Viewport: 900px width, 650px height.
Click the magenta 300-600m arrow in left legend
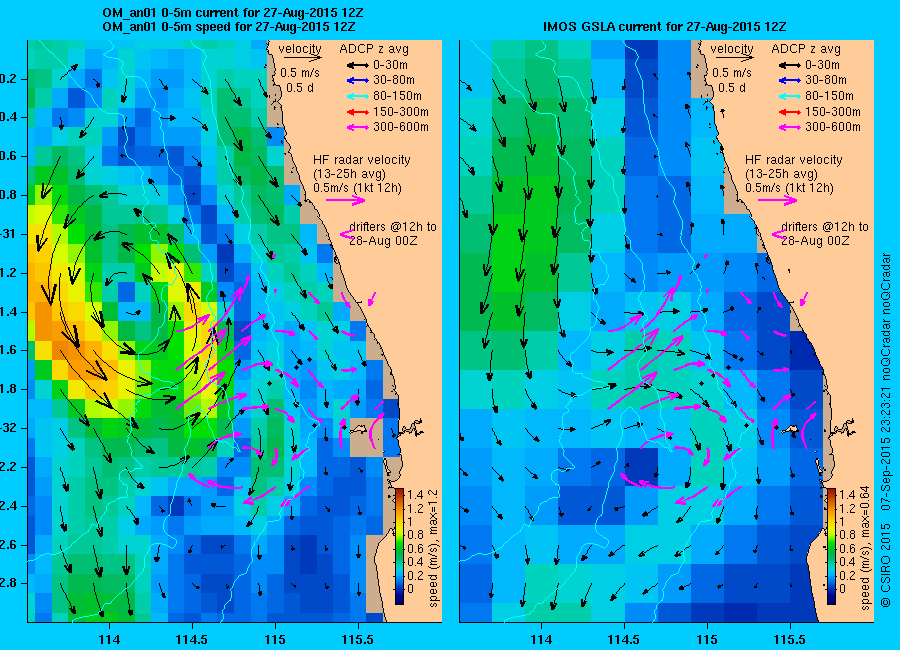[358, 127]
